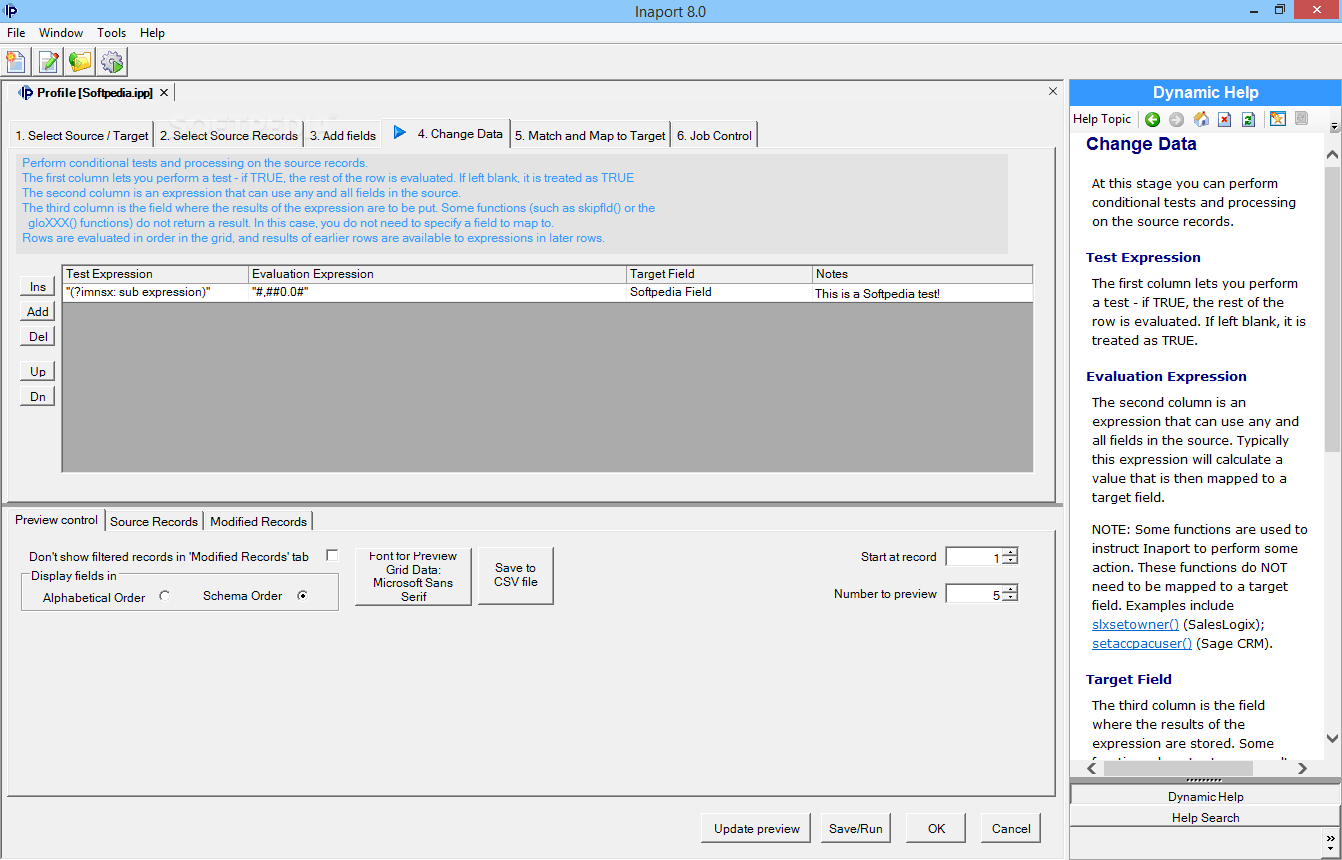Go back in Dynamic Help
The image size is (1342, 860).
click(1152, 119)
